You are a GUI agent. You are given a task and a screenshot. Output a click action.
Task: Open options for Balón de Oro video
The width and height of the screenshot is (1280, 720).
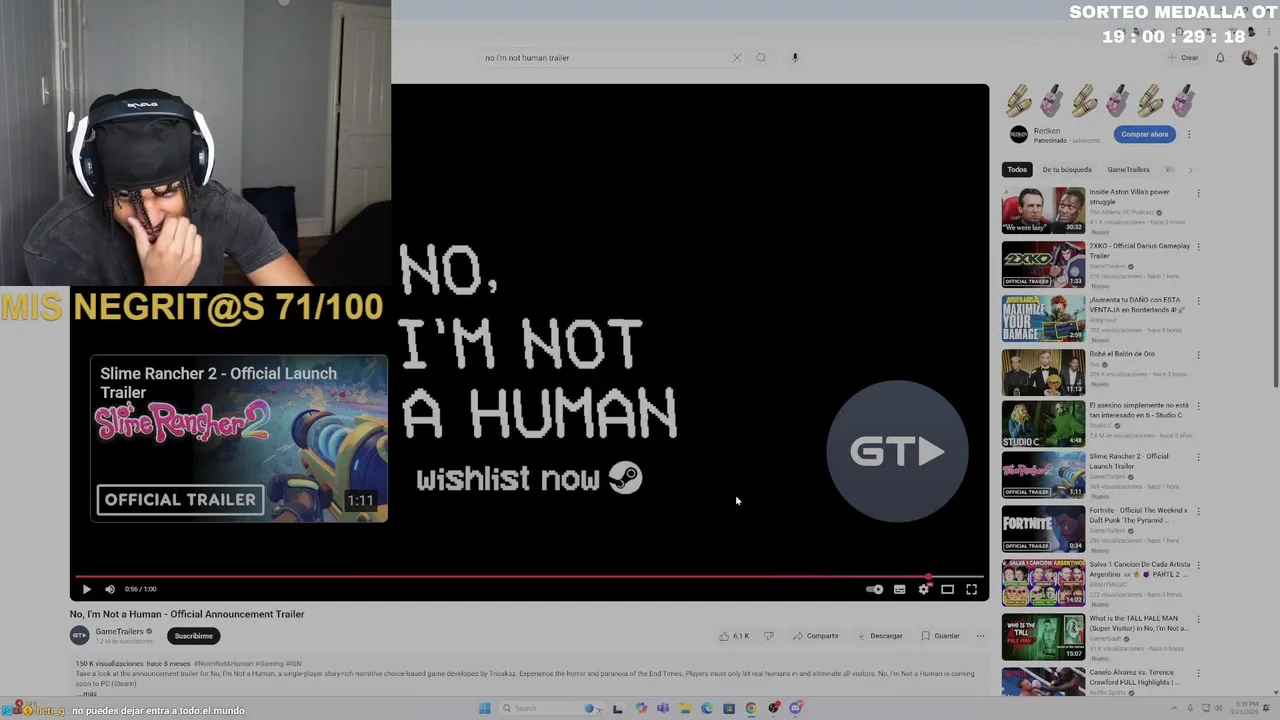pos(1198,355)
